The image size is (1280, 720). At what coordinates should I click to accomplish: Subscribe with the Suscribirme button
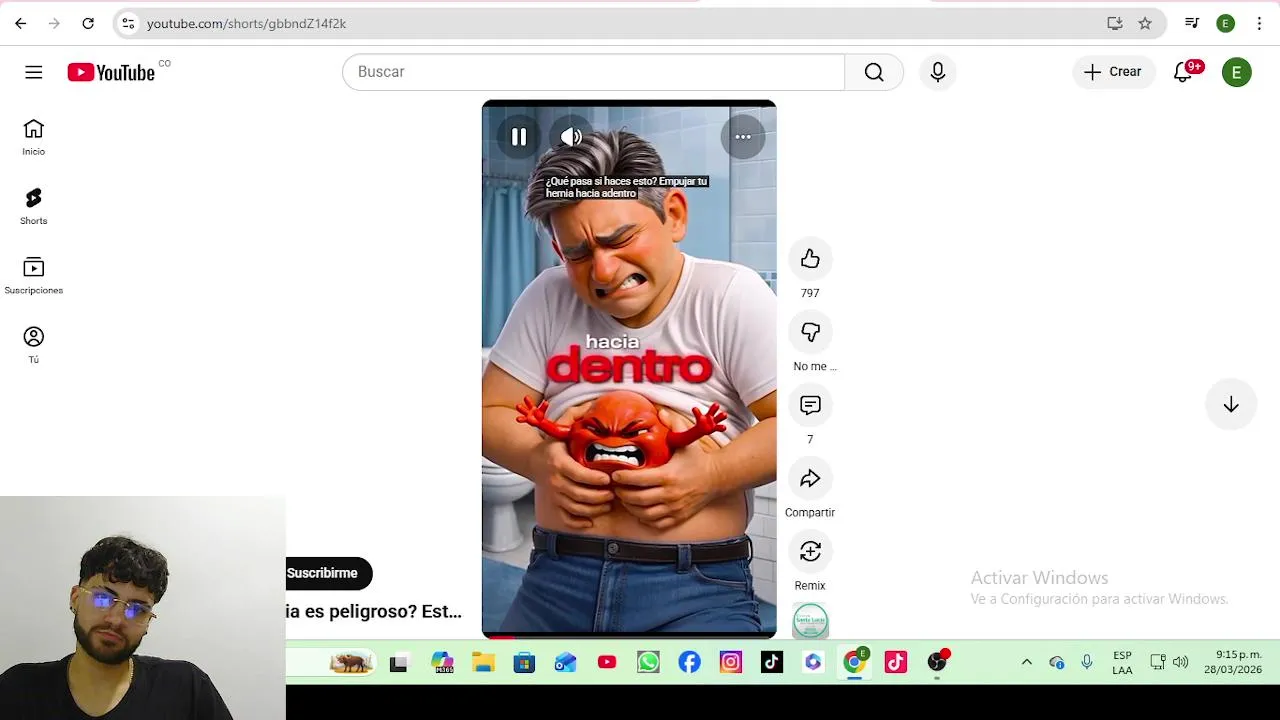click(x=327, y=573)
